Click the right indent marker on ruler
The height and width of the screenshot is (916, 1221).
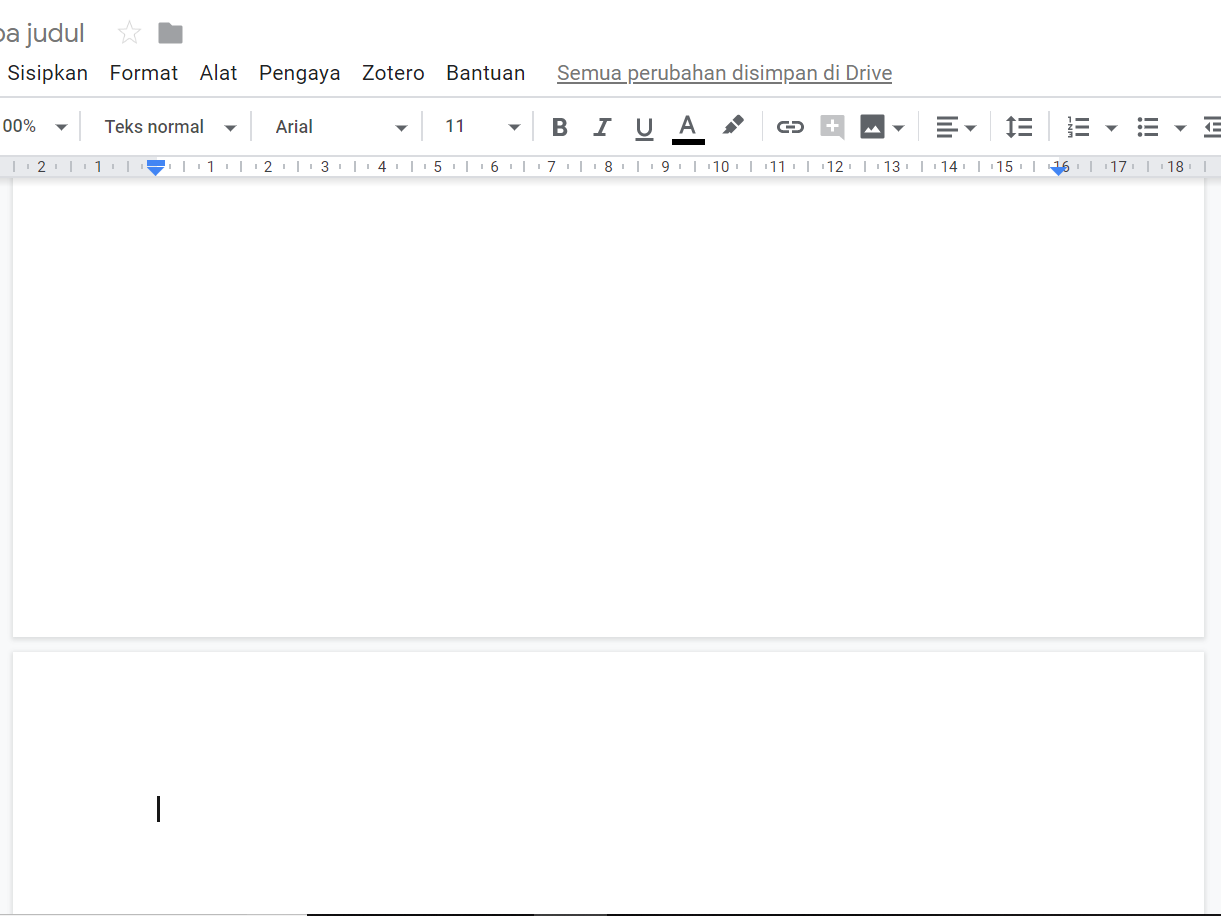tap(1059, 170)
